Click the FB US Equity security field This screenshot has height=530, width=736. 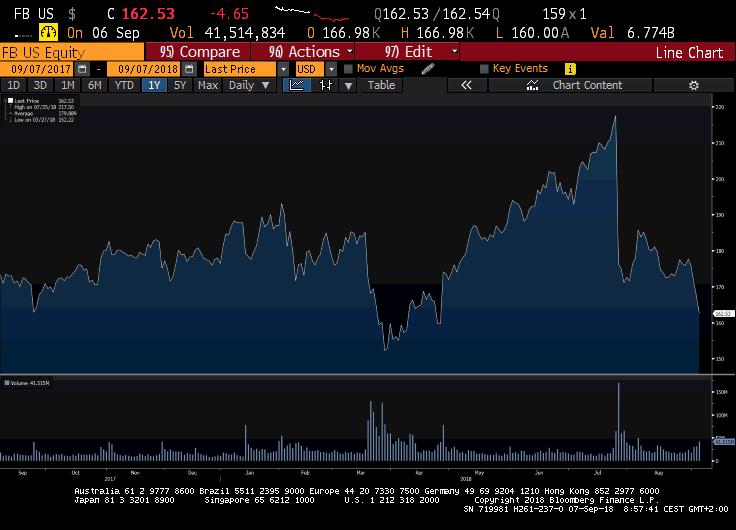(x=72, y=52)
